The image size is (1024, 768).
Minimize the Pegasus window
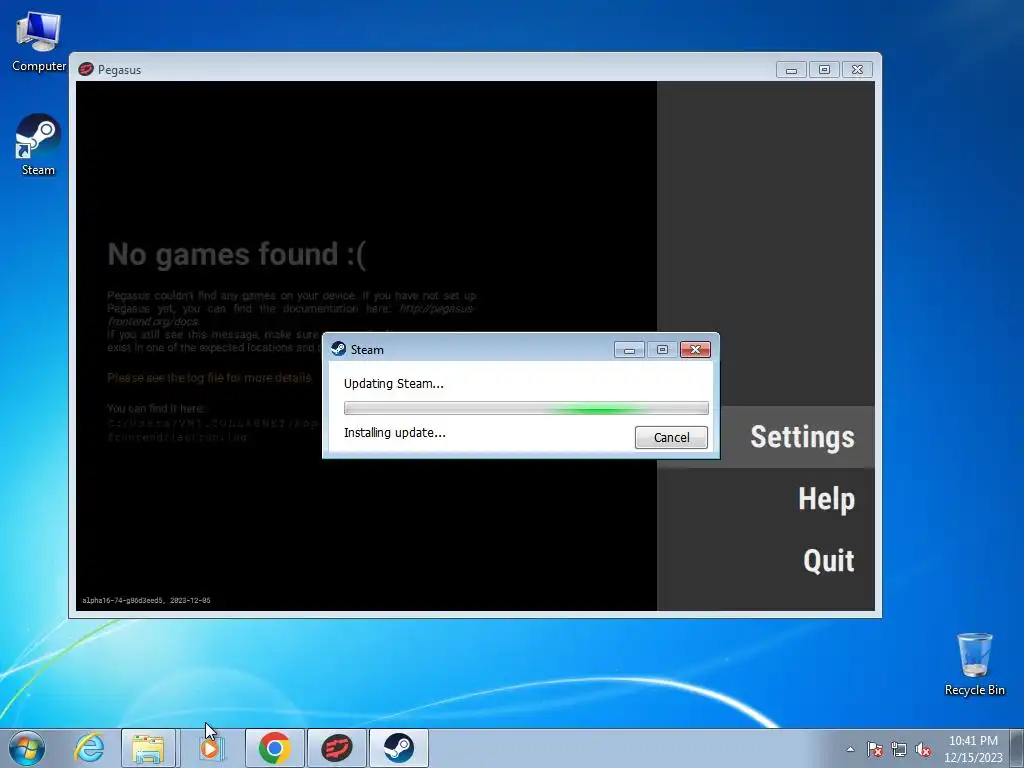pos(791,70)
